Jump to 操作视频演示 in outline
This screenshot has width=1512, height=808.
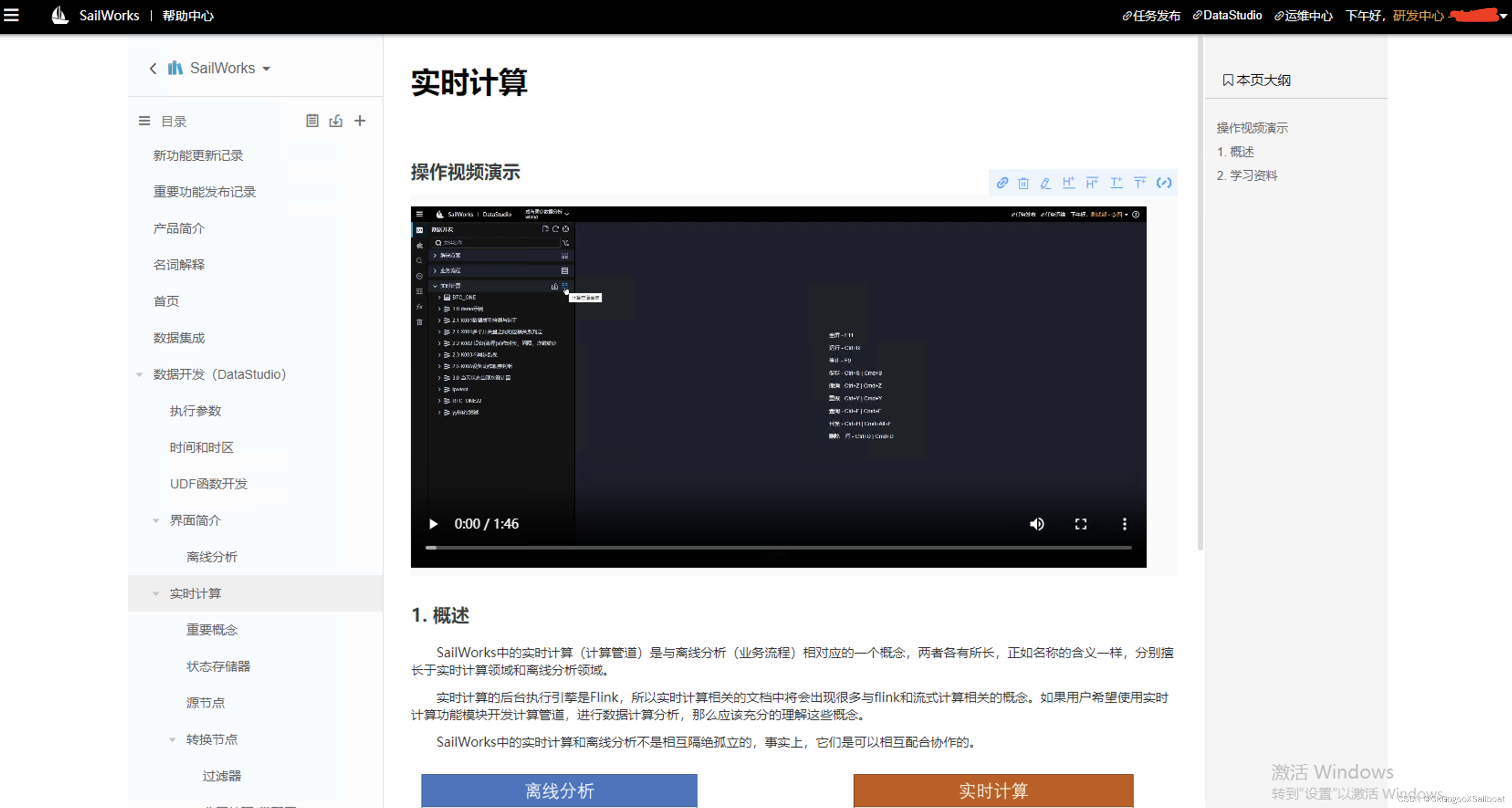coord(1252,128)
